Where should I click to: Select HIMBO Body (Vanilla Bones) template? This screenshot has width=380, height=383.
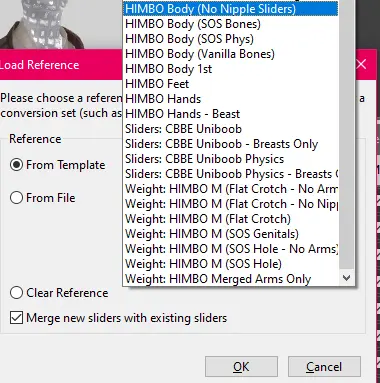(x=231, y=54)
